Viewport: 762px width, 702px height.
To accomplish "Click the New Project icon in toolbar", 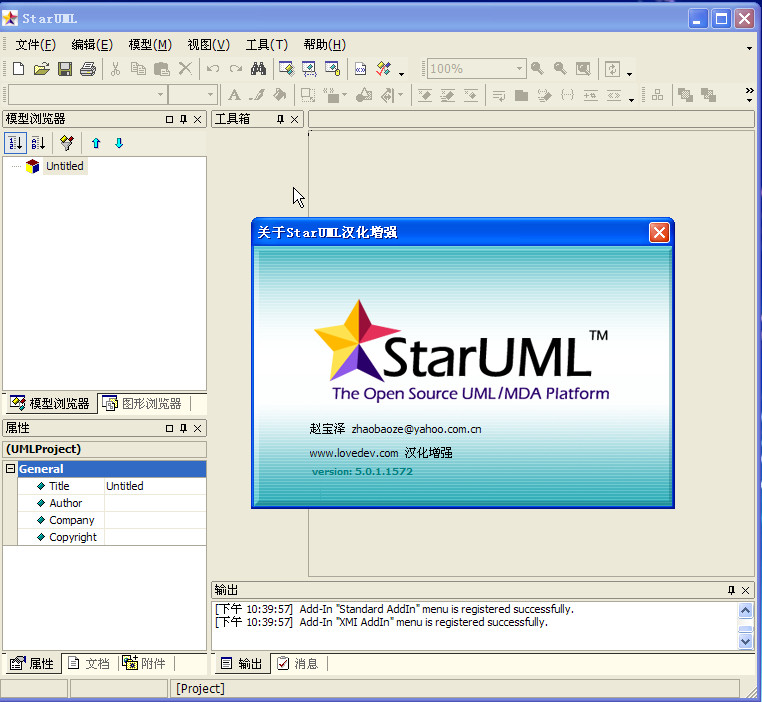I will 18,69.
